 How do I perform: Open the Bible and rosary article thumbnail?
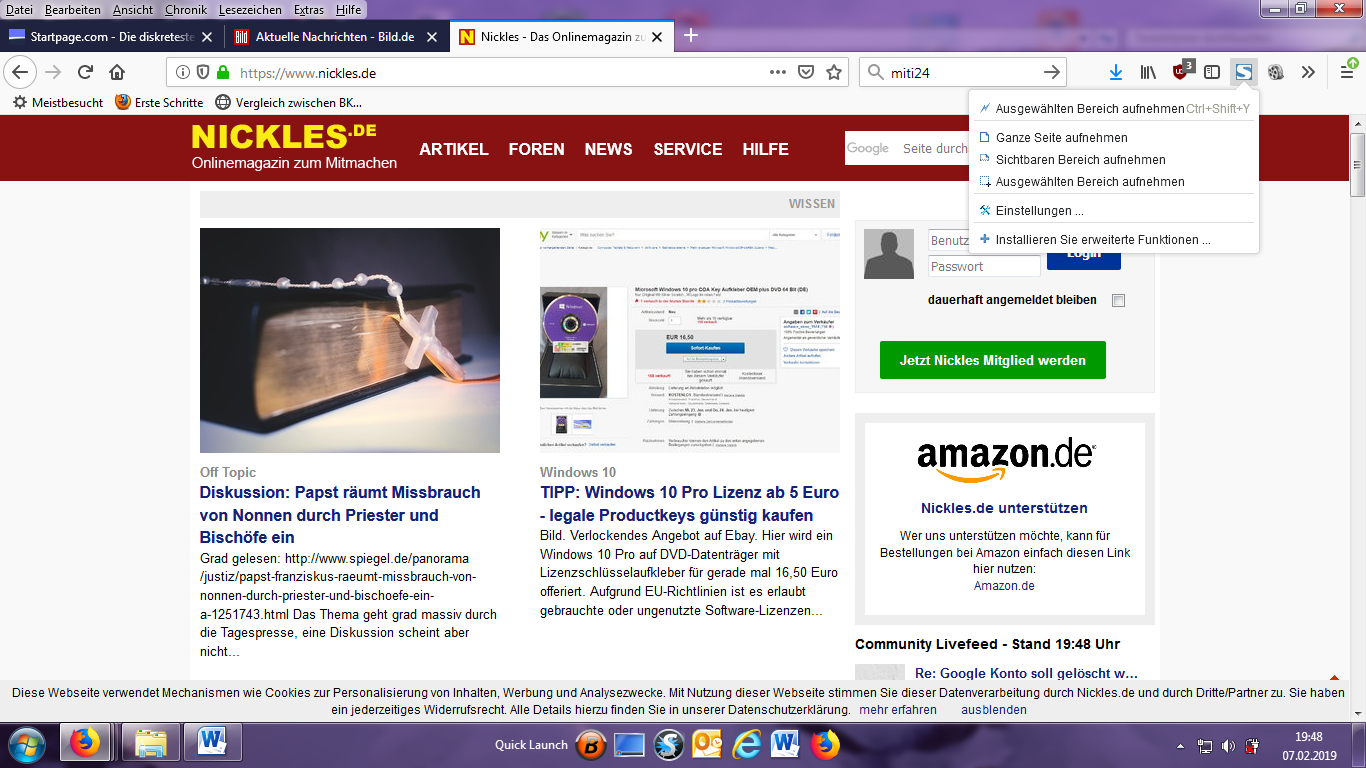(x=350, y=340)
